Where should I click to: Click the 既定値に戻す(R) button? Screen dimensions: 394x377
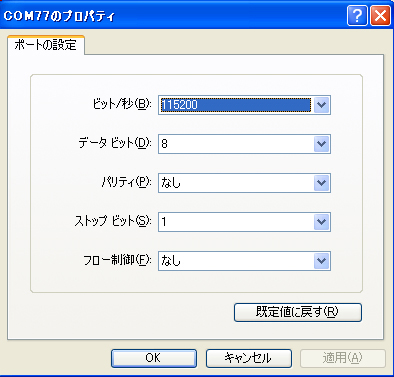pos(298,312)
